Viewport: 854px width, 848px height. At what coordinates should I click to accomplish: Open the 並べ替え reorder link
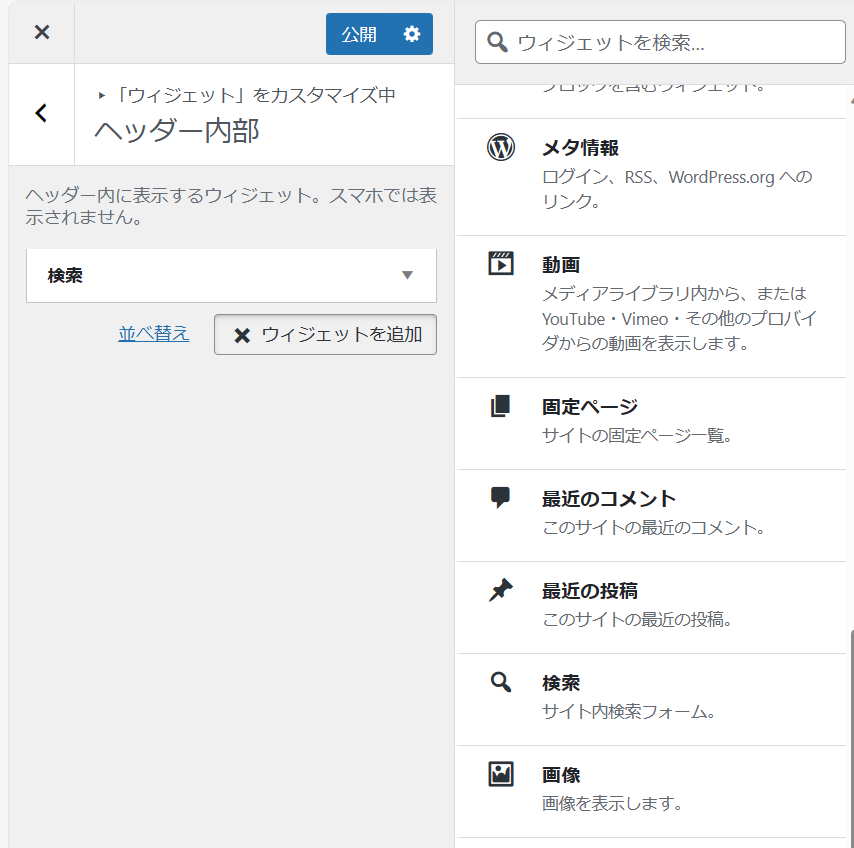pyautogui.click(x=153, y=333)
